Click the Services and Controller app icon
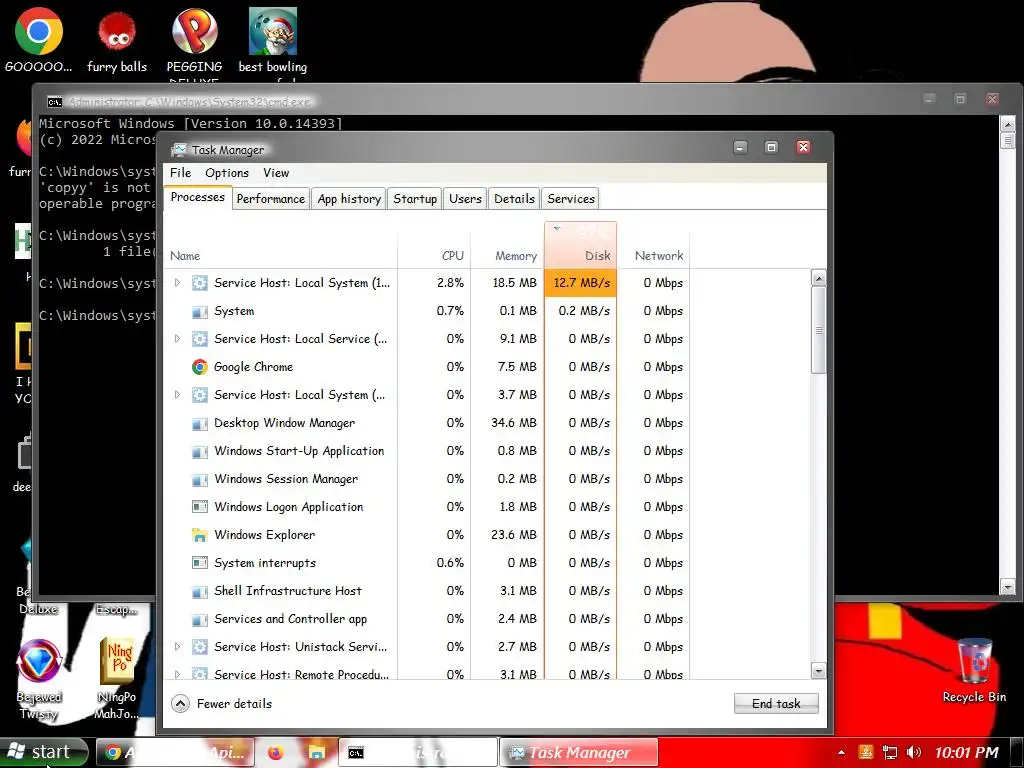 [200, 619]
